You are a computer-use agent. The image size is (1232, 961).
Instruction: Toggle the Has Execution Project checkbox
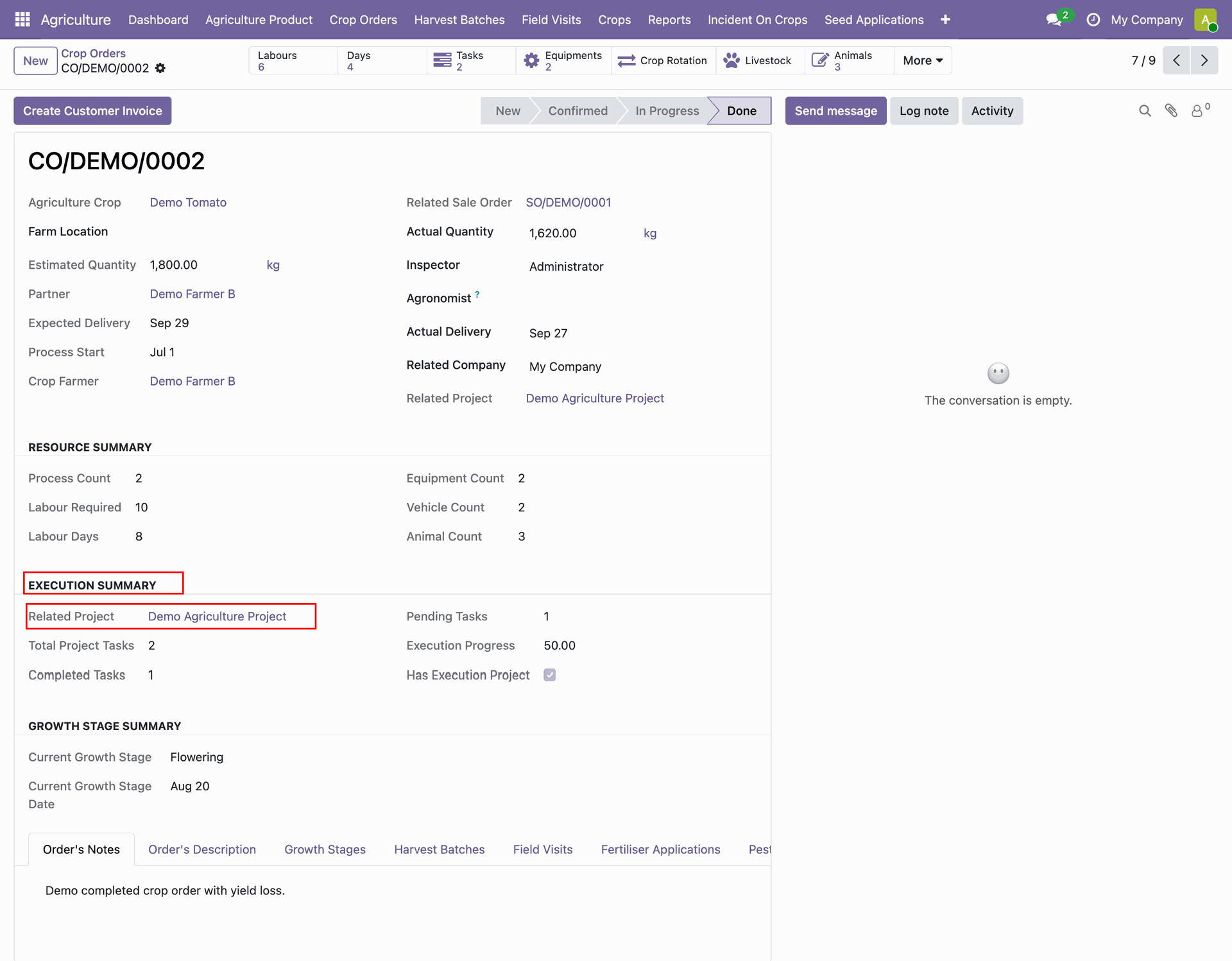(x=550, y=675)
